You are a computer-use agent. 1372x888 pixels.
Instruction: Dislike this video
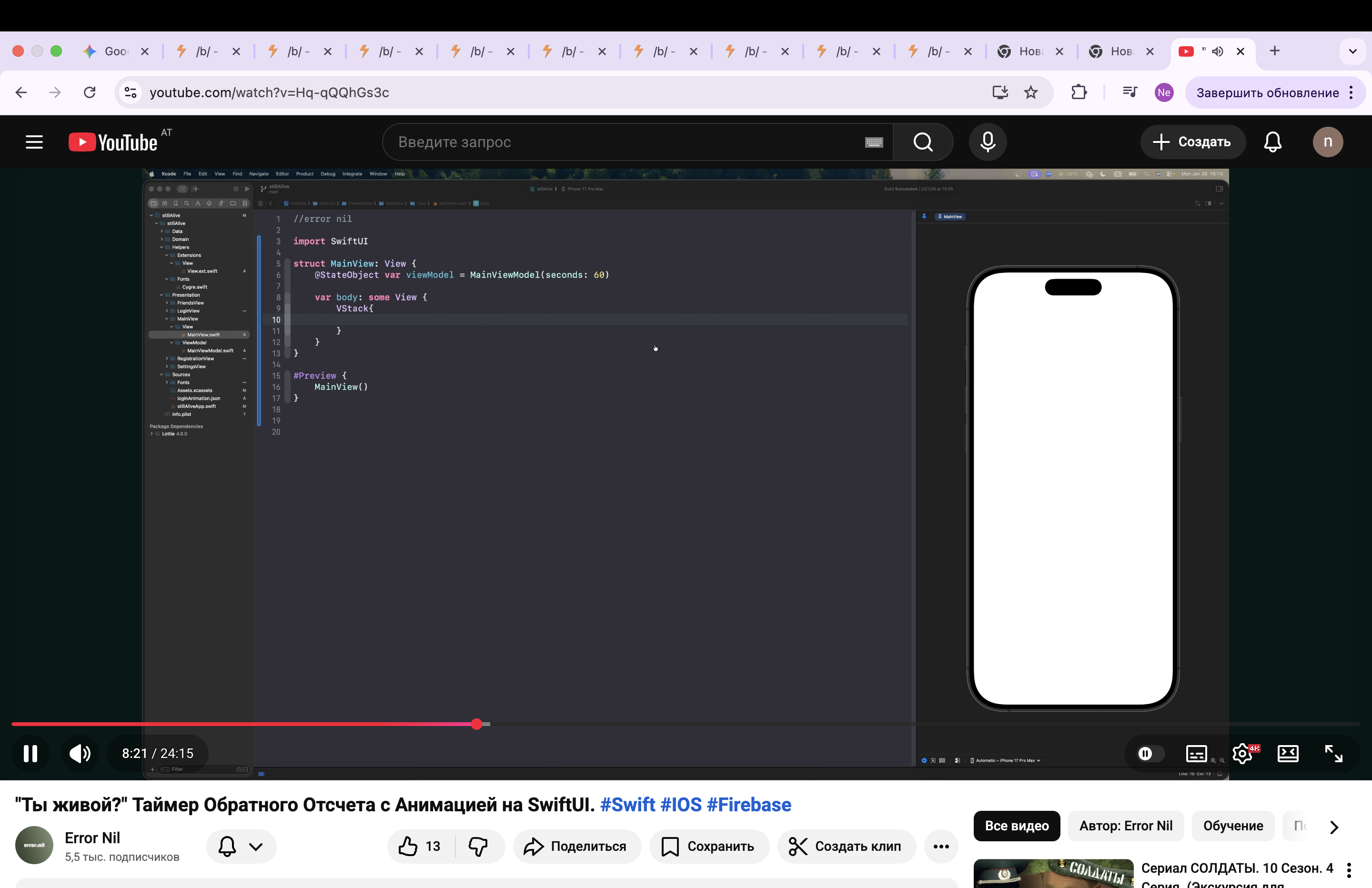click(x=478, y=846)
